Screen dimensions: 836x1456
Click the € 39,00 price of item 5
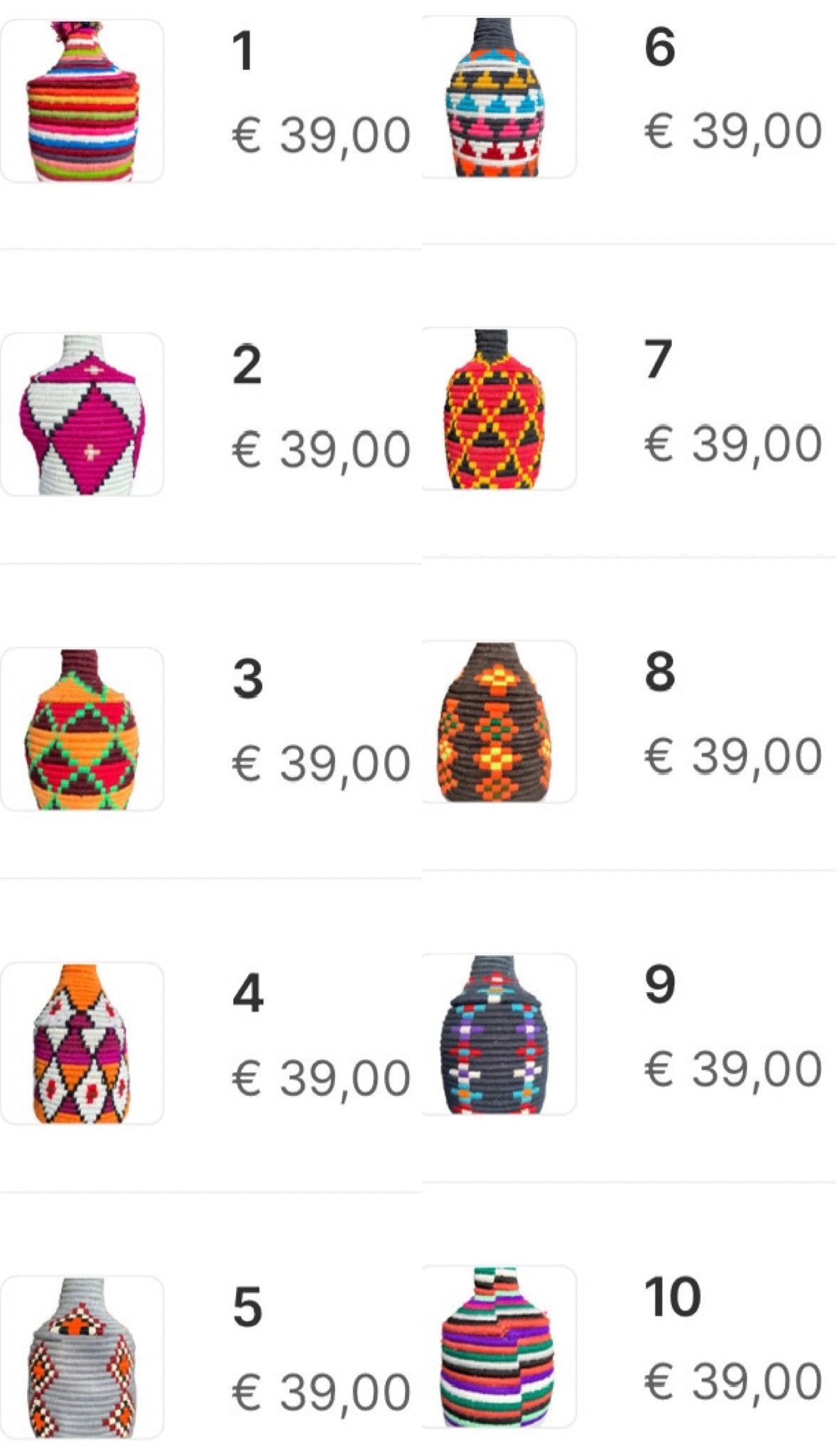tap(322, 1392)
